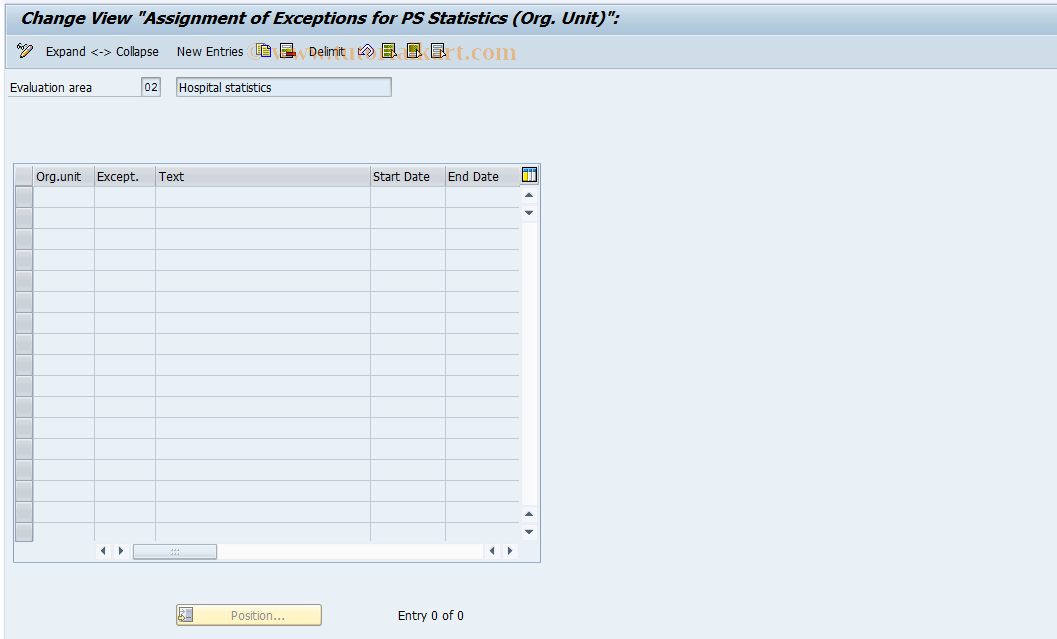This screenshot has height=639, width=1057.
Task: Click the select-all rows corner cell
Action: click(24, 177)
